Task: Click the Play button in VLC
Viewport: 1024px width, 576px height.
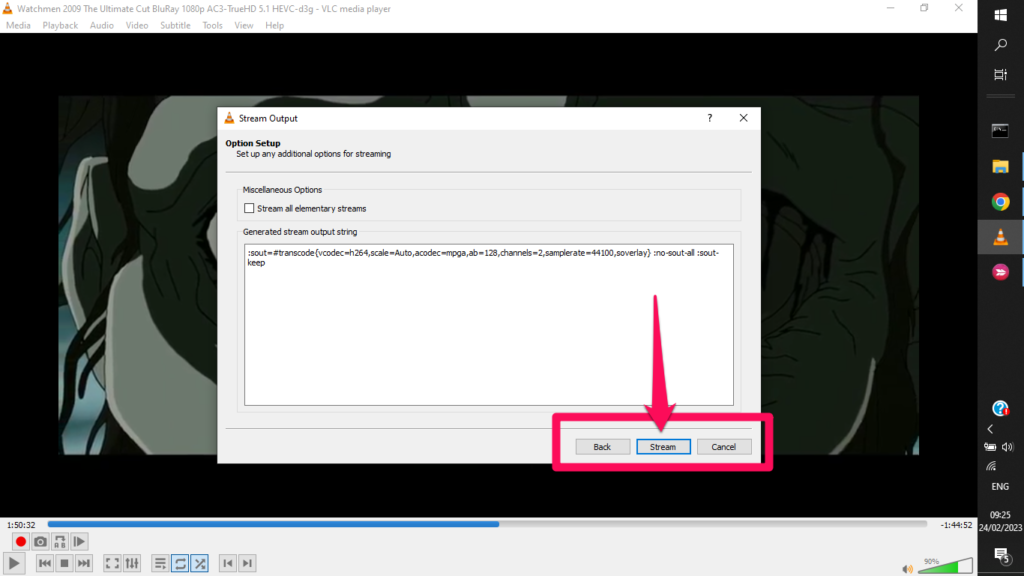Action: (14, 563)
